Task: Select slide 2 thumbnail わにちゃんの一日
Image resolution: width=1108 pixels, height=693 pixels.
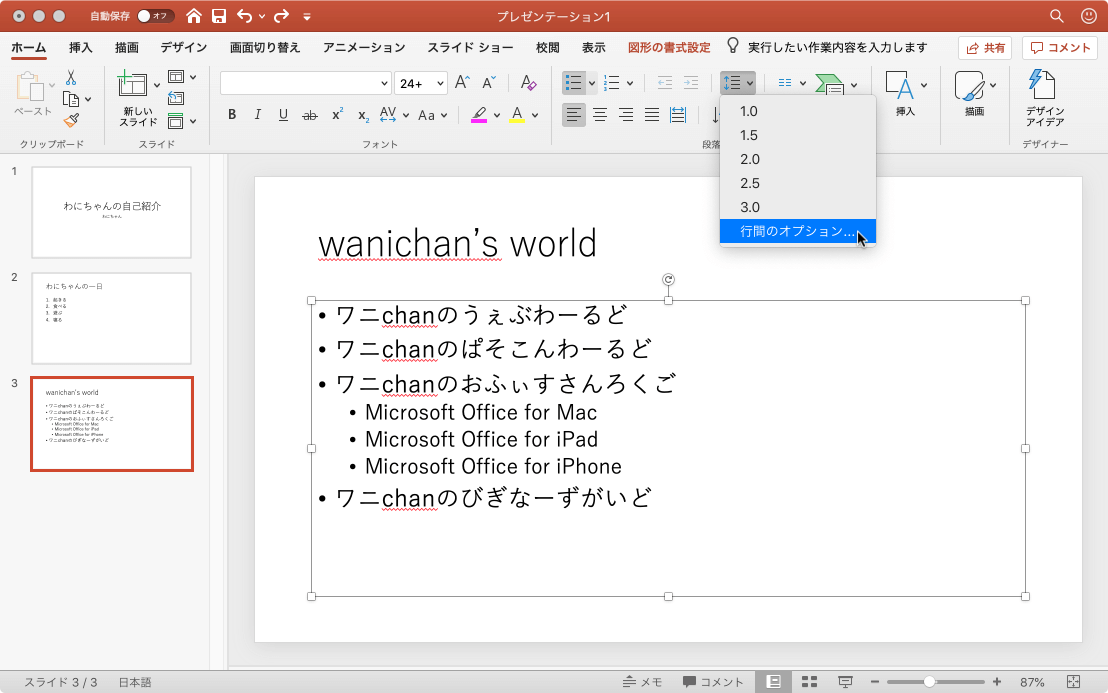Action: 111,318
